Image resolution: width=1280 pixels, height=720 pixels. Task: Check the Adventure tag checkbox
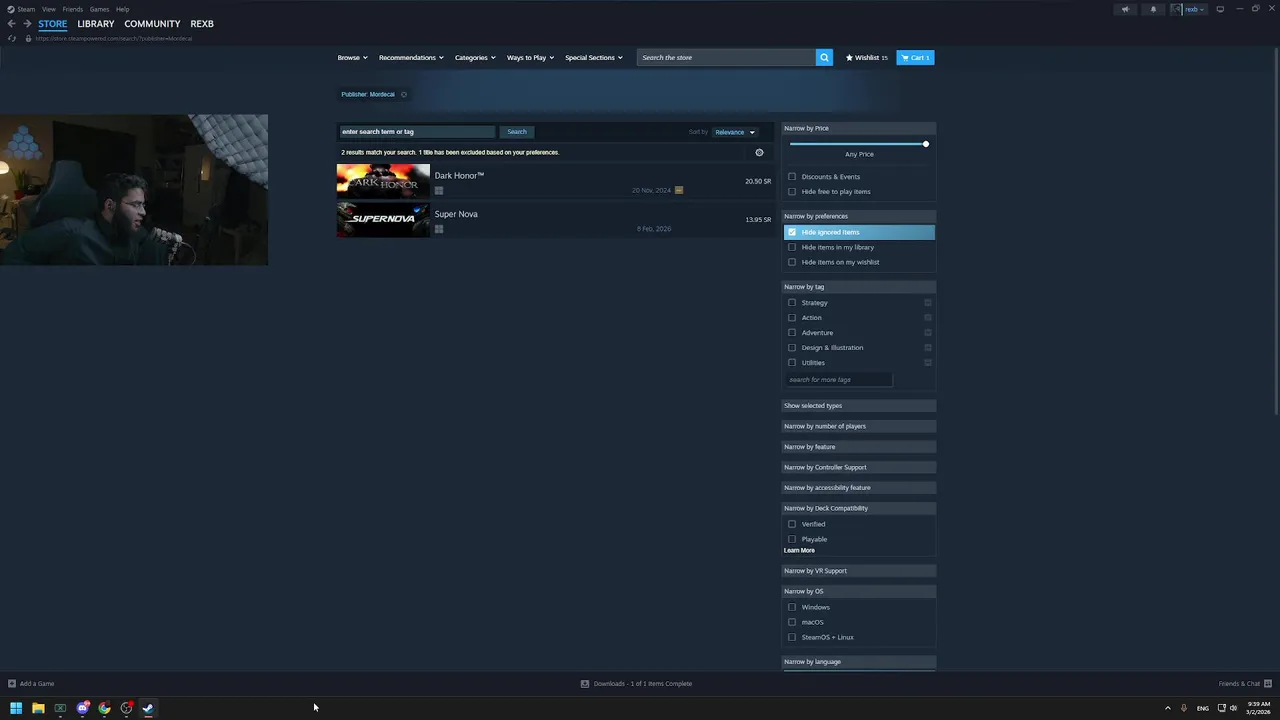point(792,333)
